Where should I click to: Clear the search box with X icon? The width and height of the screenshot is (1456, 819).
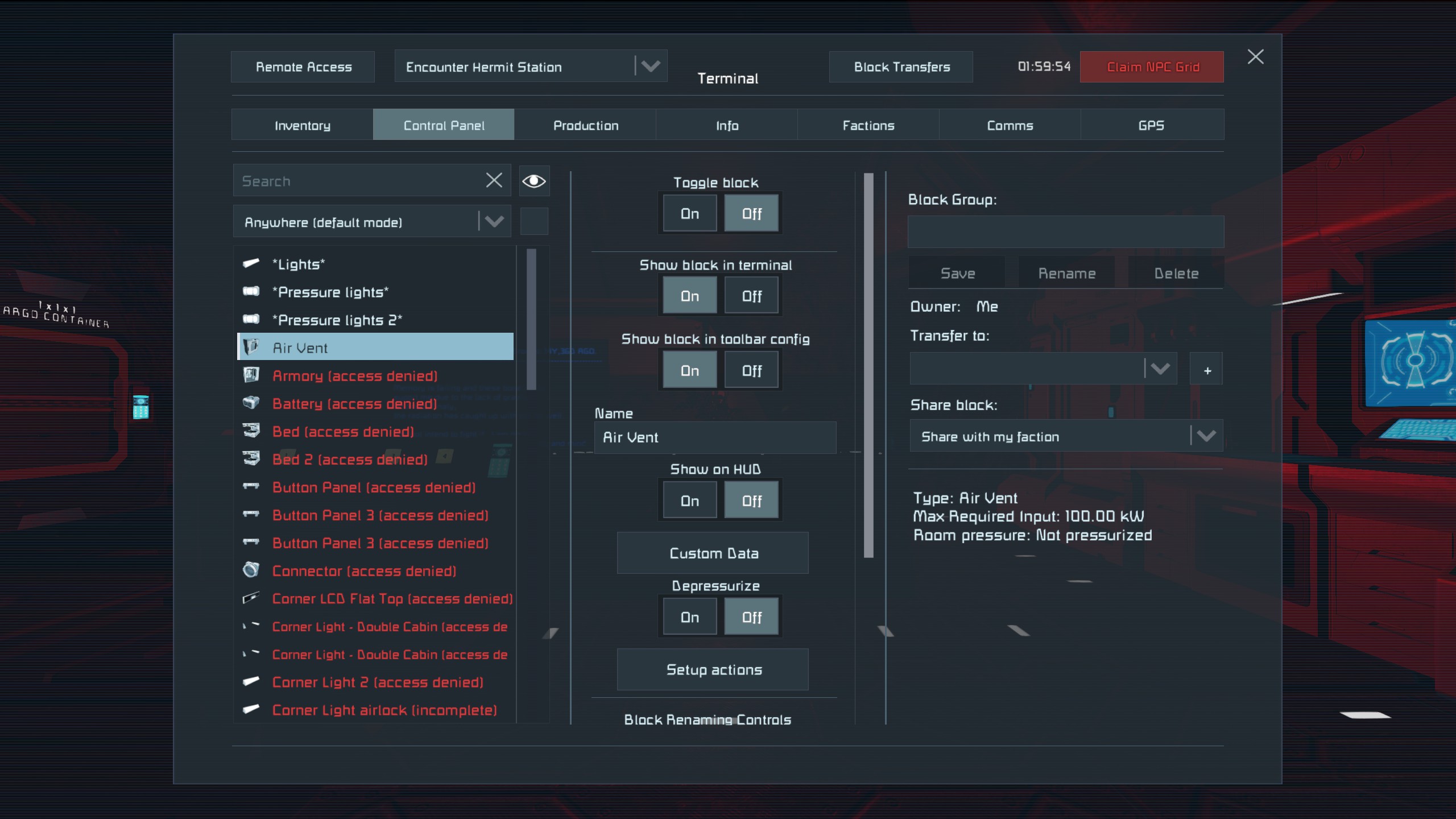click(x=494, y=181)
